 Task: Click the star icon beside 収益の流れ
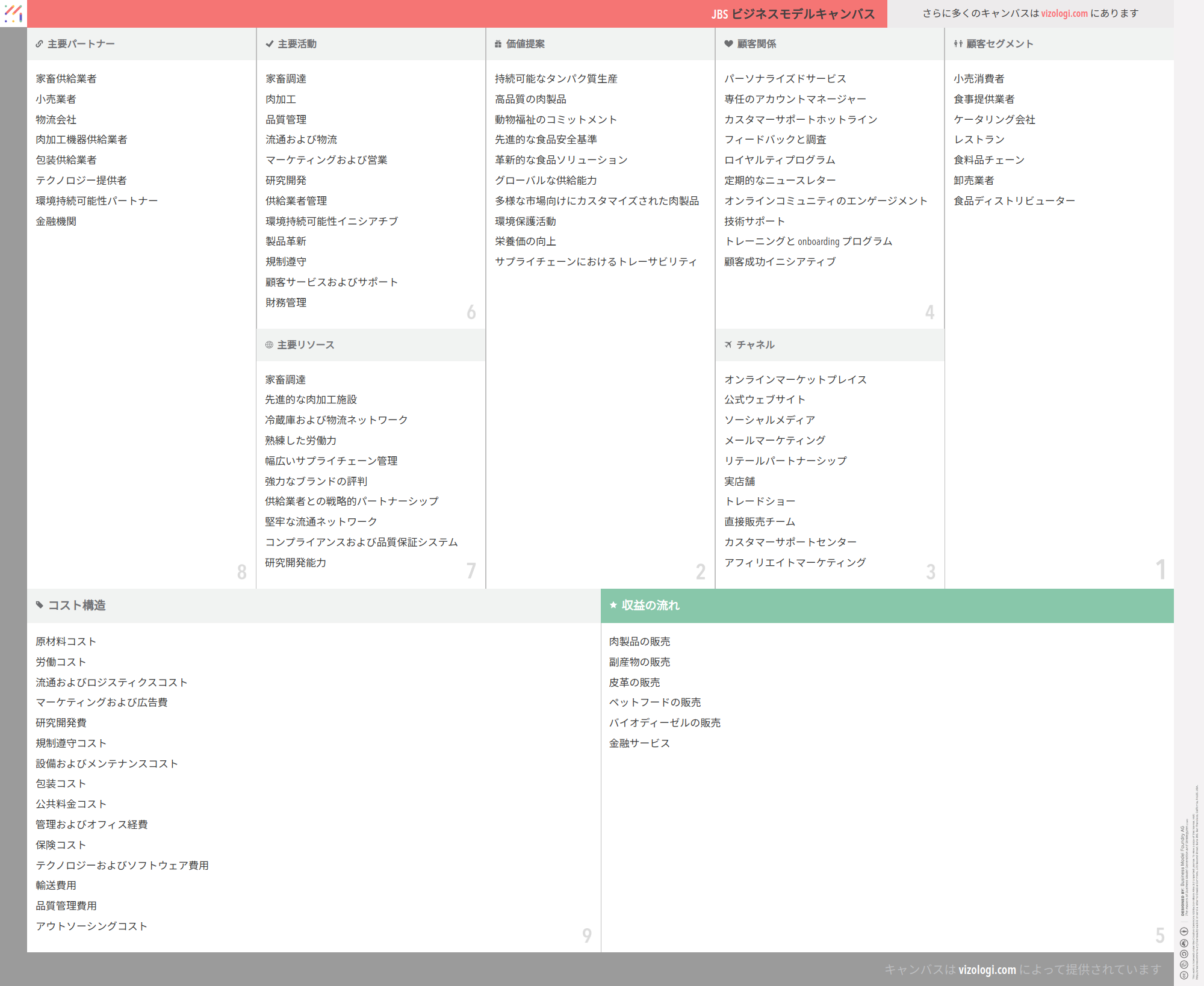(613, 605)
